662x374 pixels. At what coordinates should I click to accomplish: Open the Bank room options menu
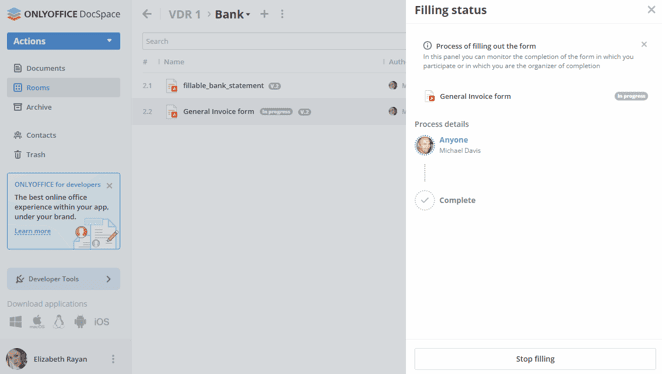click(282, 14)
